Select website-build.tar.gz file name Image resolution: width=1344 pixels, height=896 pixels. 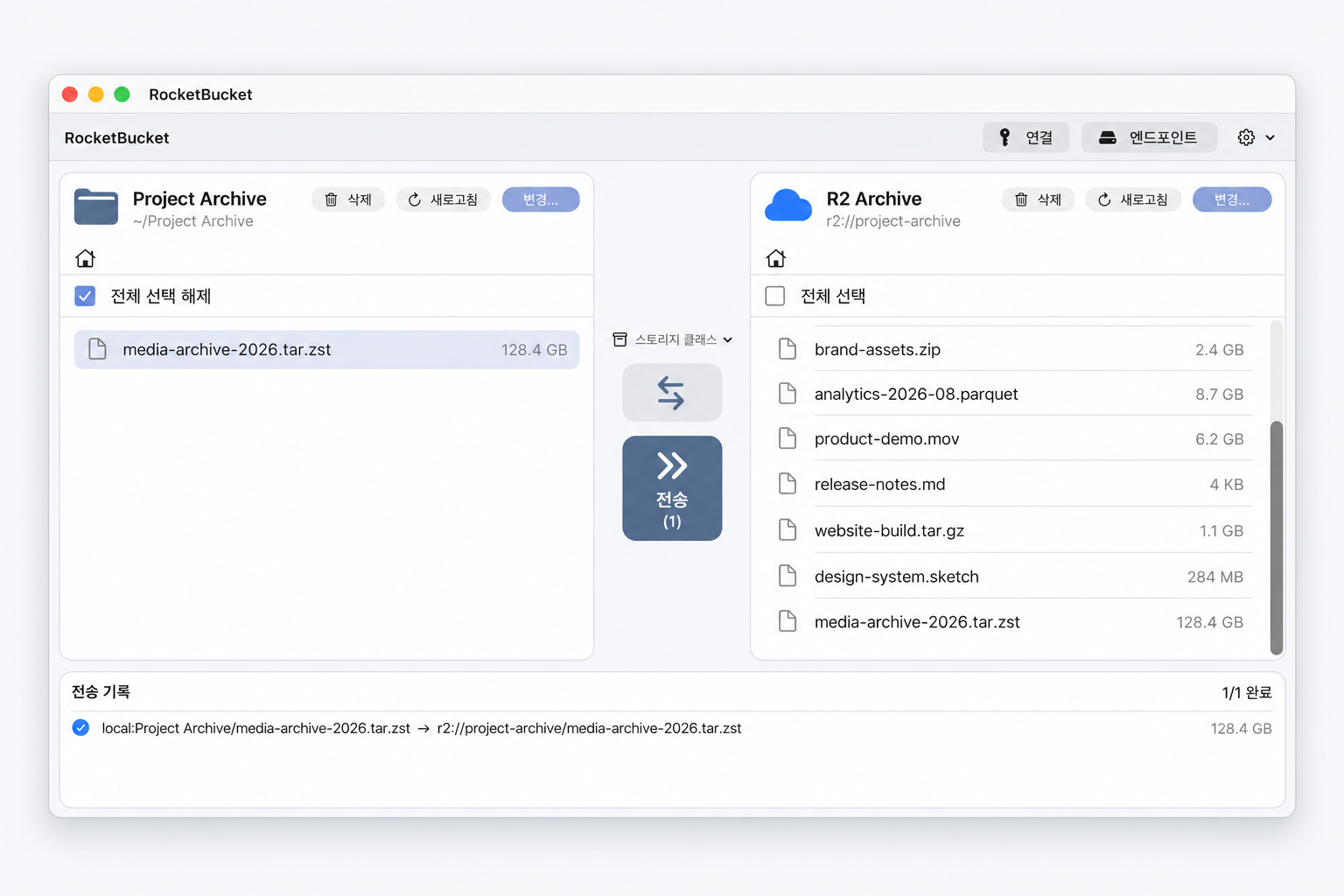[889, 531]
